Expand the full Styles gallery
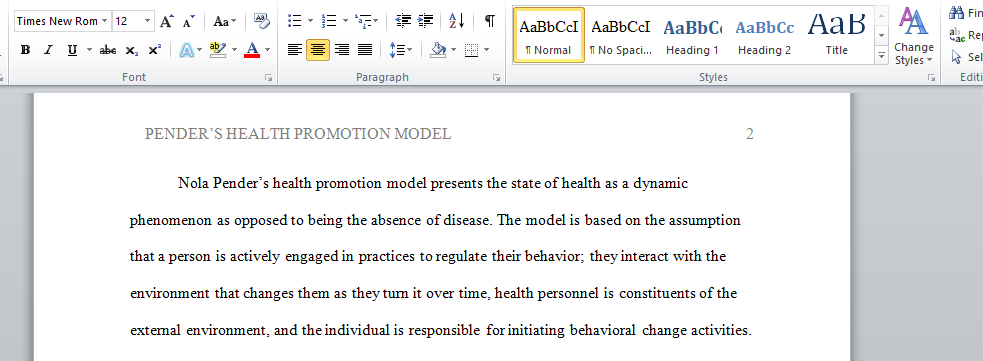The width and height of the screenshot is (983, 361). [x=881, y=56]
